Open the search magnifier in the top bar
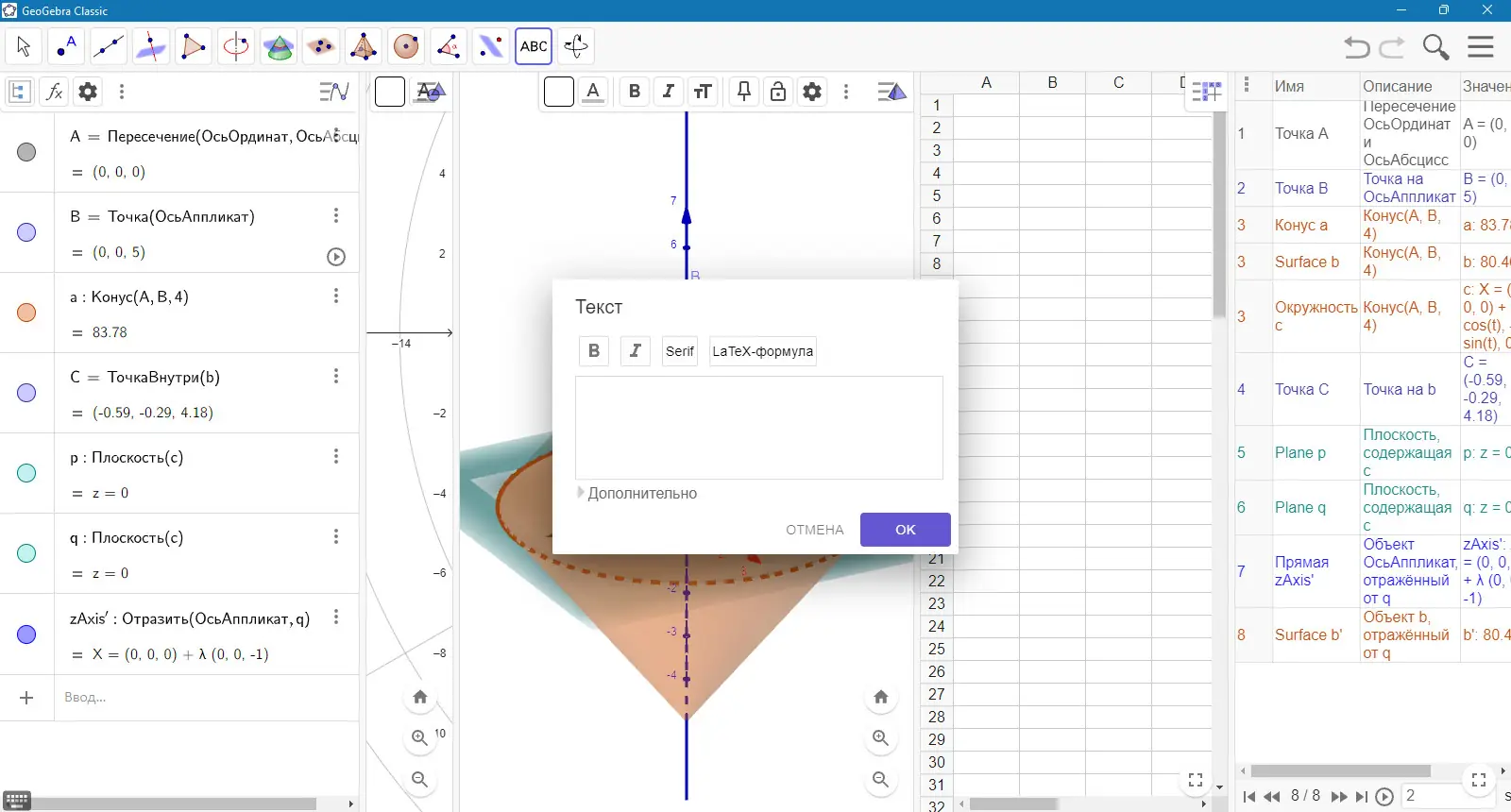This screenshot has width=1511, height=812. [x=1436, y=46]
